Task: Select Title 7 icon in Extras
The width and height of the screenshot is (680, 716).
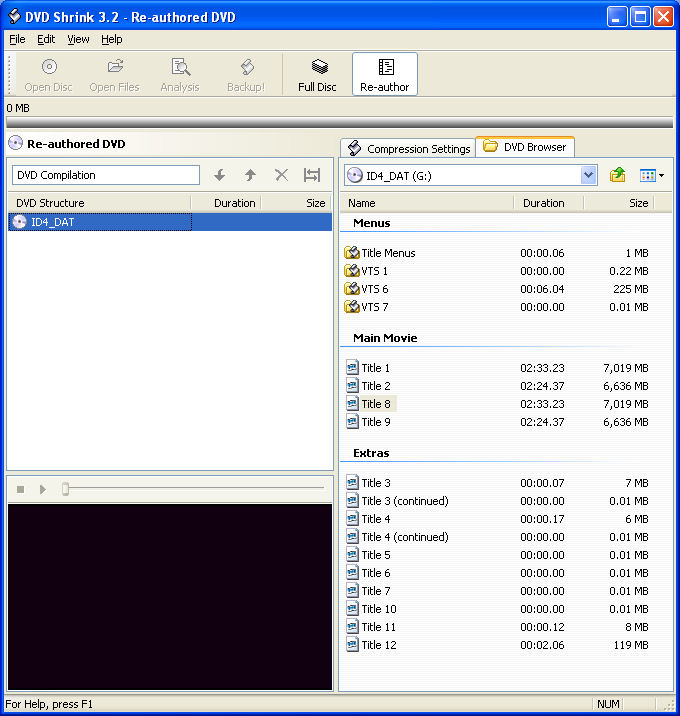Action: pyautogui.click(x=352, y=590)
